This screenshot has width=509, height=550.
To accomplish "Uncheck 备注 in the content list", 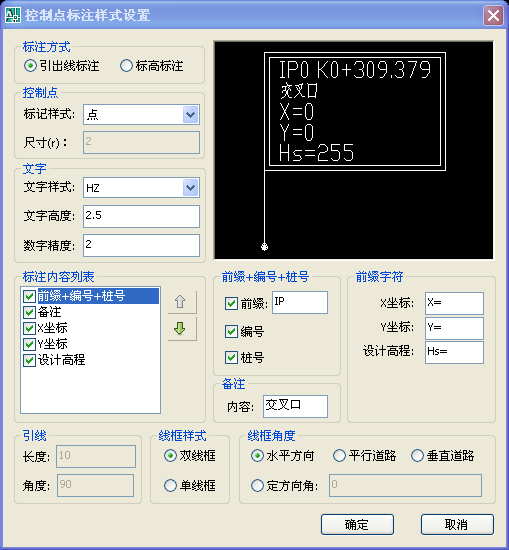I will tap(29, 312).
